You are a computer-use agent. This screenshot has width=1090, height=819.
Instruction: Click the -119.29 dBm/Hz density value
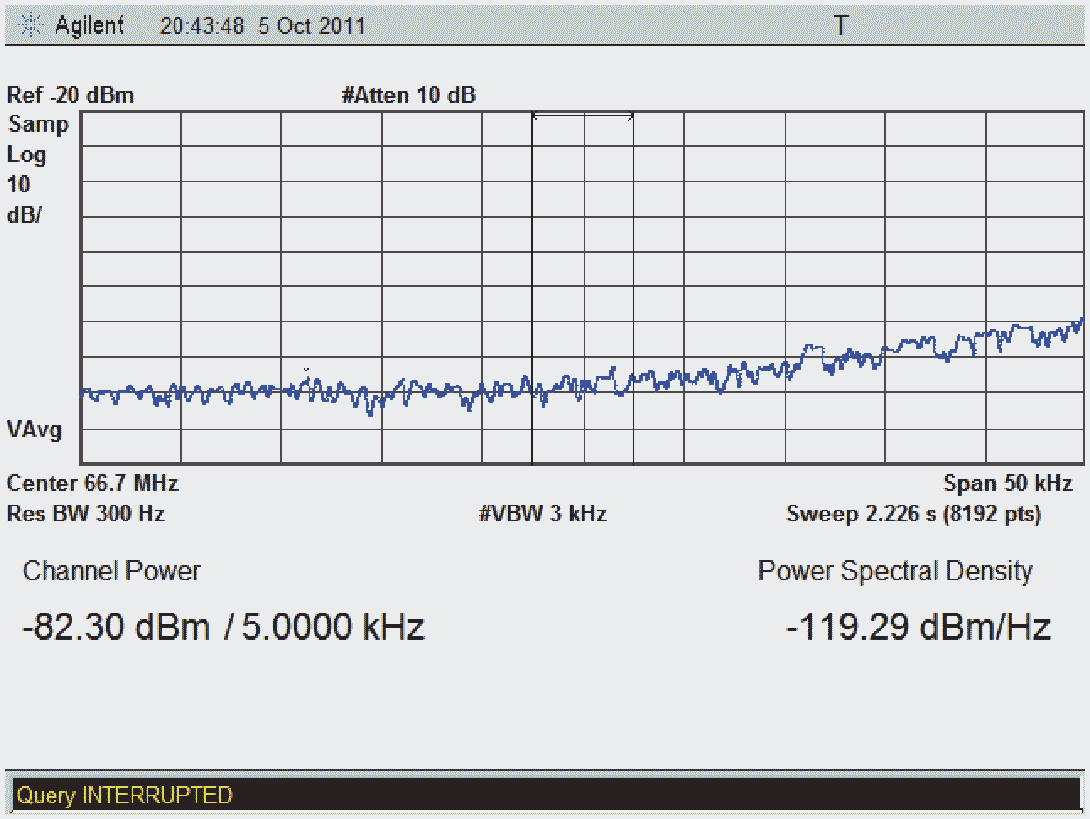918,628
